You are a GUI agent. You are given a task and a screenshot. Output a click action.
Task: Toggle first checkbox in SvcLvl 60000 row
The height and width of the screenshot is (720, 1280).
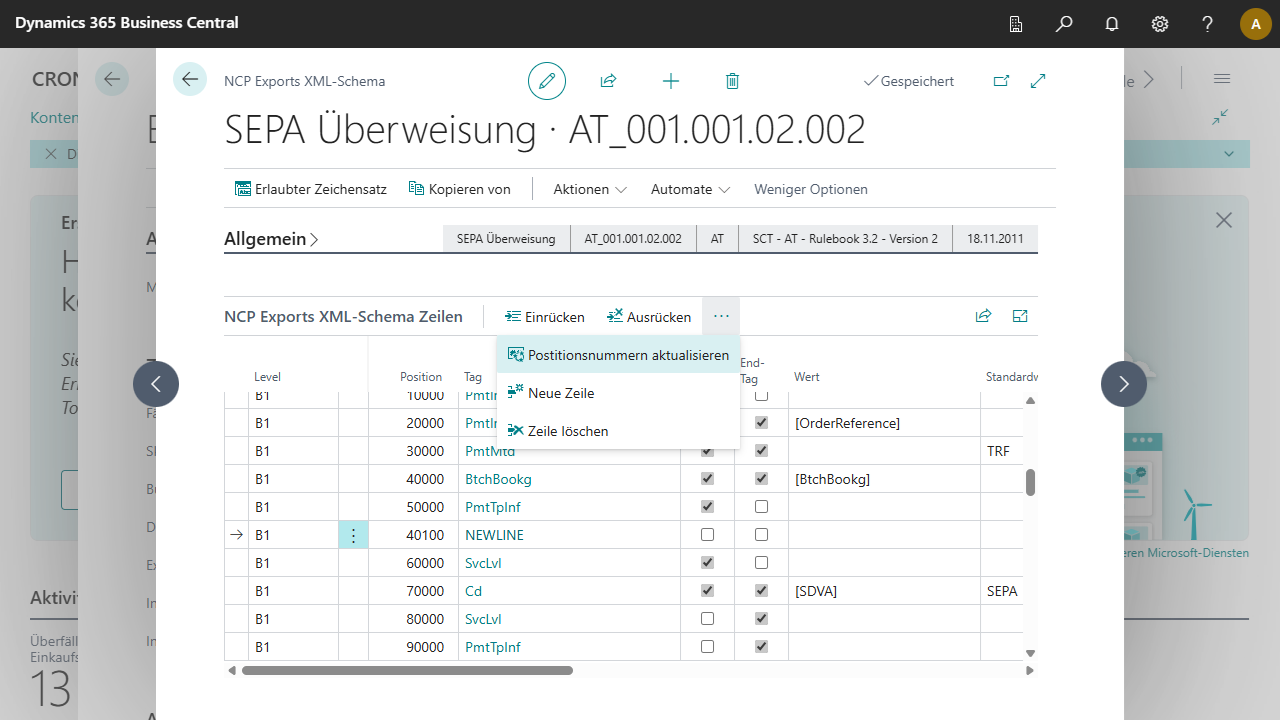pyautogui.click(x=708, y=563)
